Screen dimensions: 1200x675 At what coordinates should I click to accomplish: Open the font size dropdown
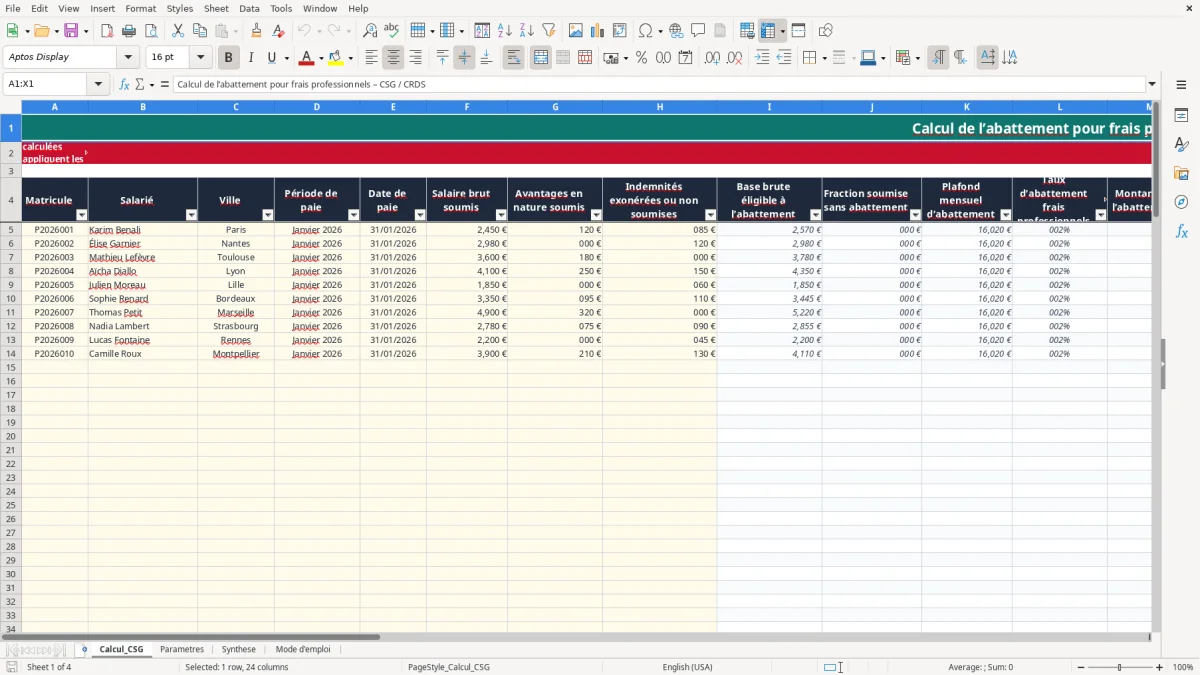pos(200,57)
